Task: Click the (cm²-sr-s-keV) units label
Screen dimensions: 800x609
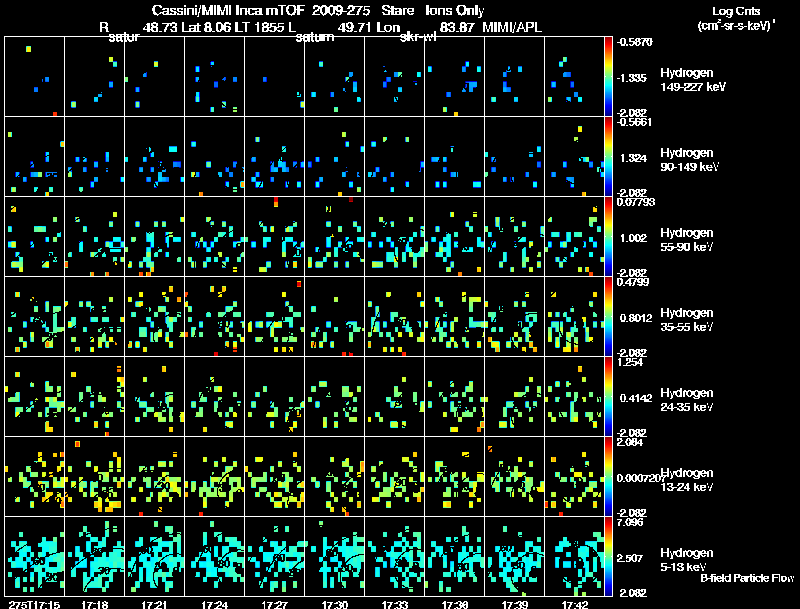Action: click(735, 26)
